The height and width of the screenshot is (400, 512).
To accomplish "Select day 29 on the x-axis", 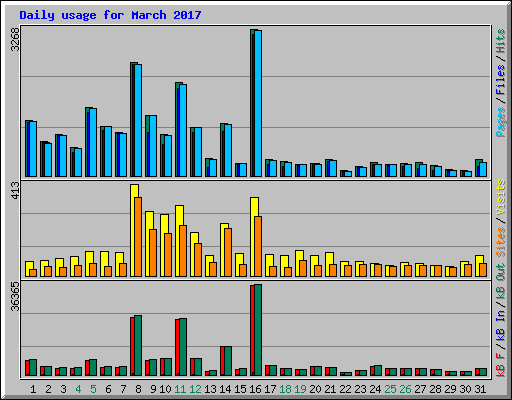I will 450,389.
